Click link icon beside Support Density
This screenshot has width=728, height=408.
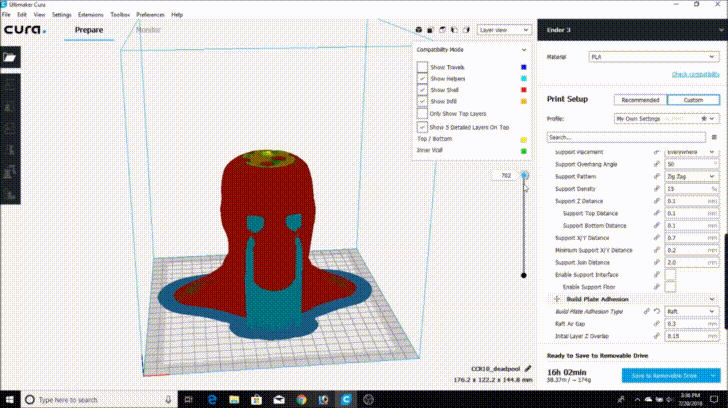click(x=656, y=188)
